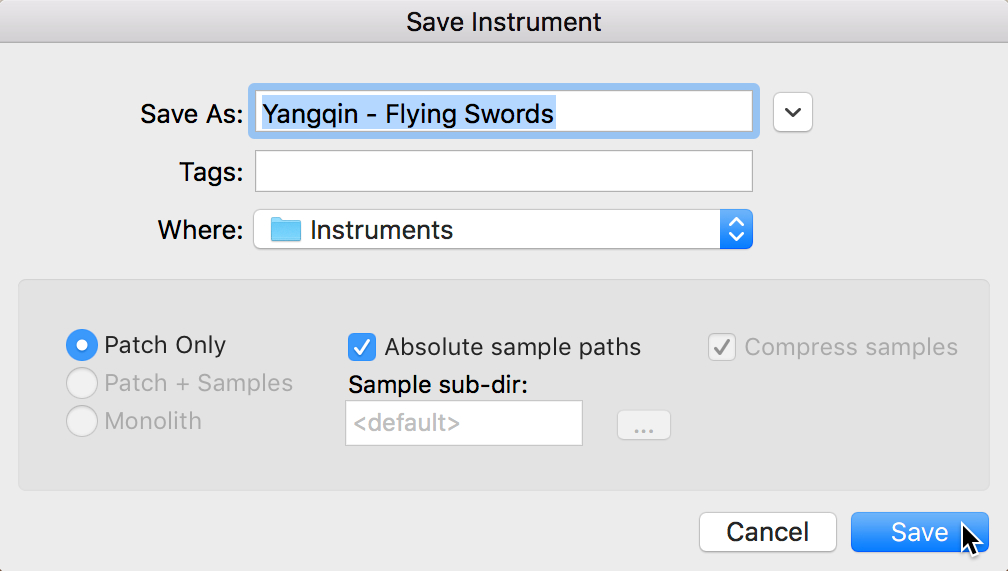Click the Absolute sample paths label
The height and width of the screenshot is (571, 1008).
point(512,347)
